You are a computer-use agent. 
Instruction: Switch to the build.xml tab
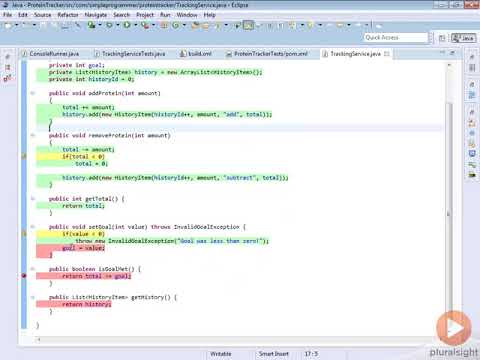point(199,54)
